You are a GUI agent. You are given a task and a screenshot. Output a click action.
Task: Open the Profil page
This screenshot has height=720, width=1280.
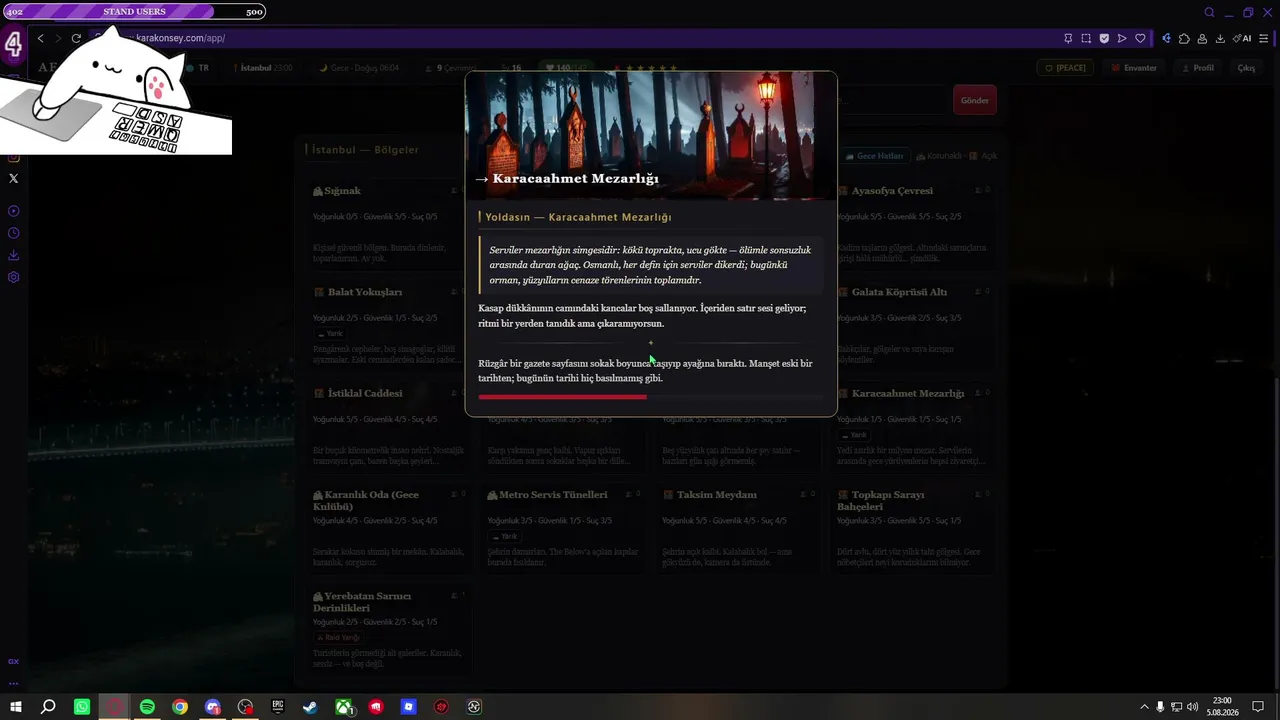click(x=1198, y=68)
